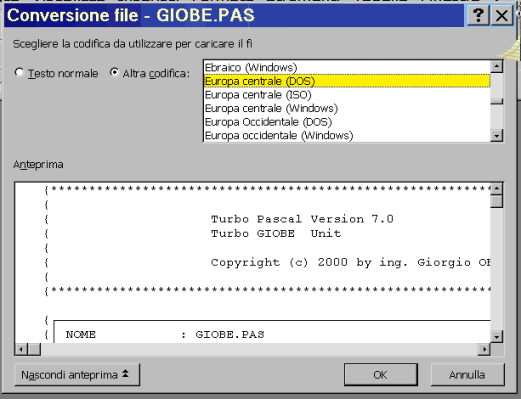Click preview vertical scrollbar thumb

[x=497, y=201]
